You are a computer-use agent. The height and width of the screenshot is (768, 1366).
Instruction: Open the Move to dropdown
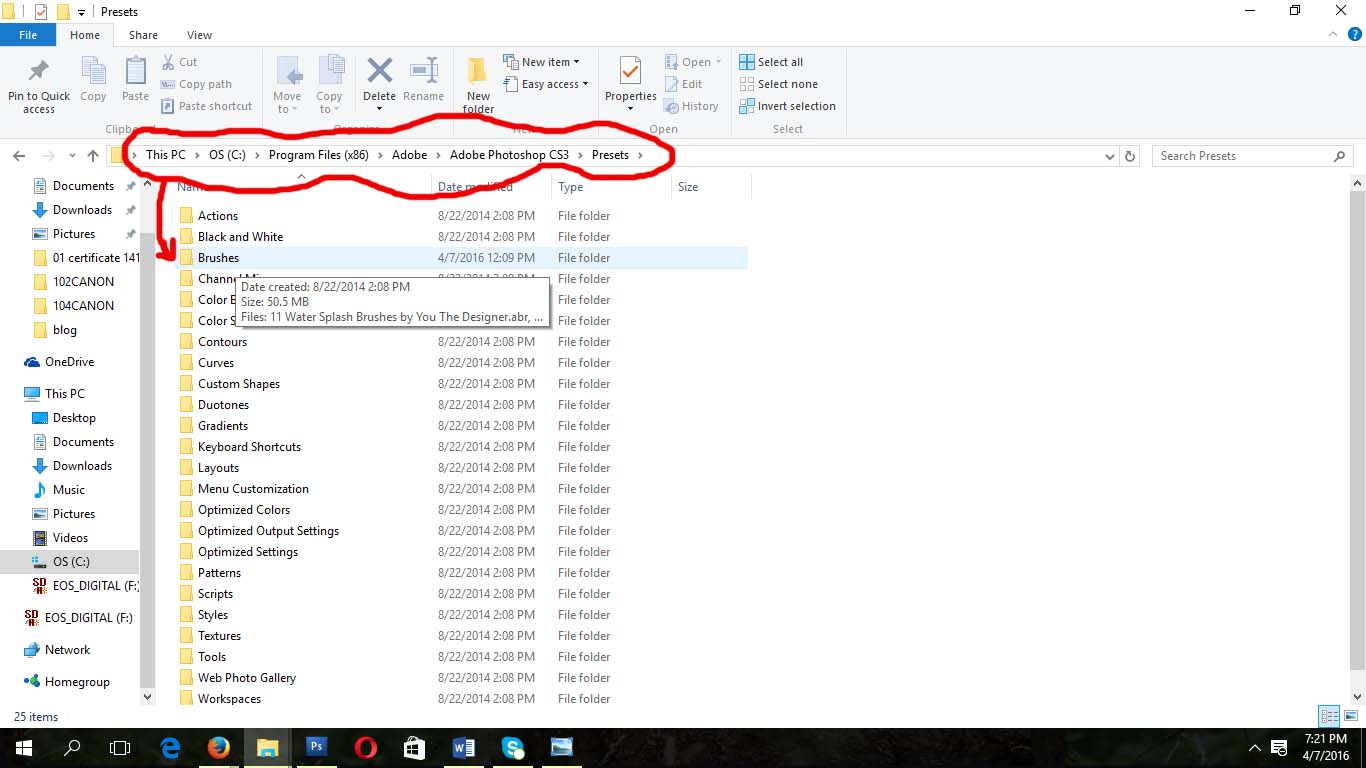point(287,86)
